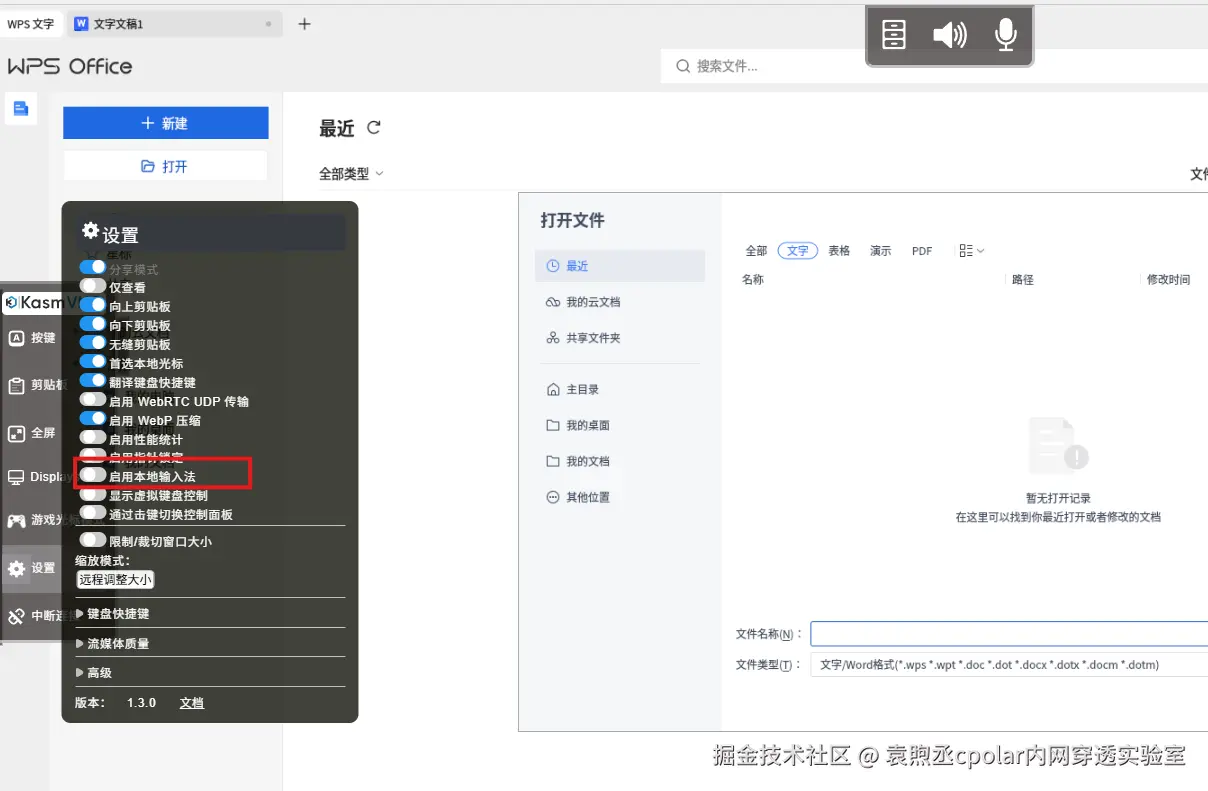1208x791 pixels.
Task: Sort by 名称 column header
Action: pos(753,280)
